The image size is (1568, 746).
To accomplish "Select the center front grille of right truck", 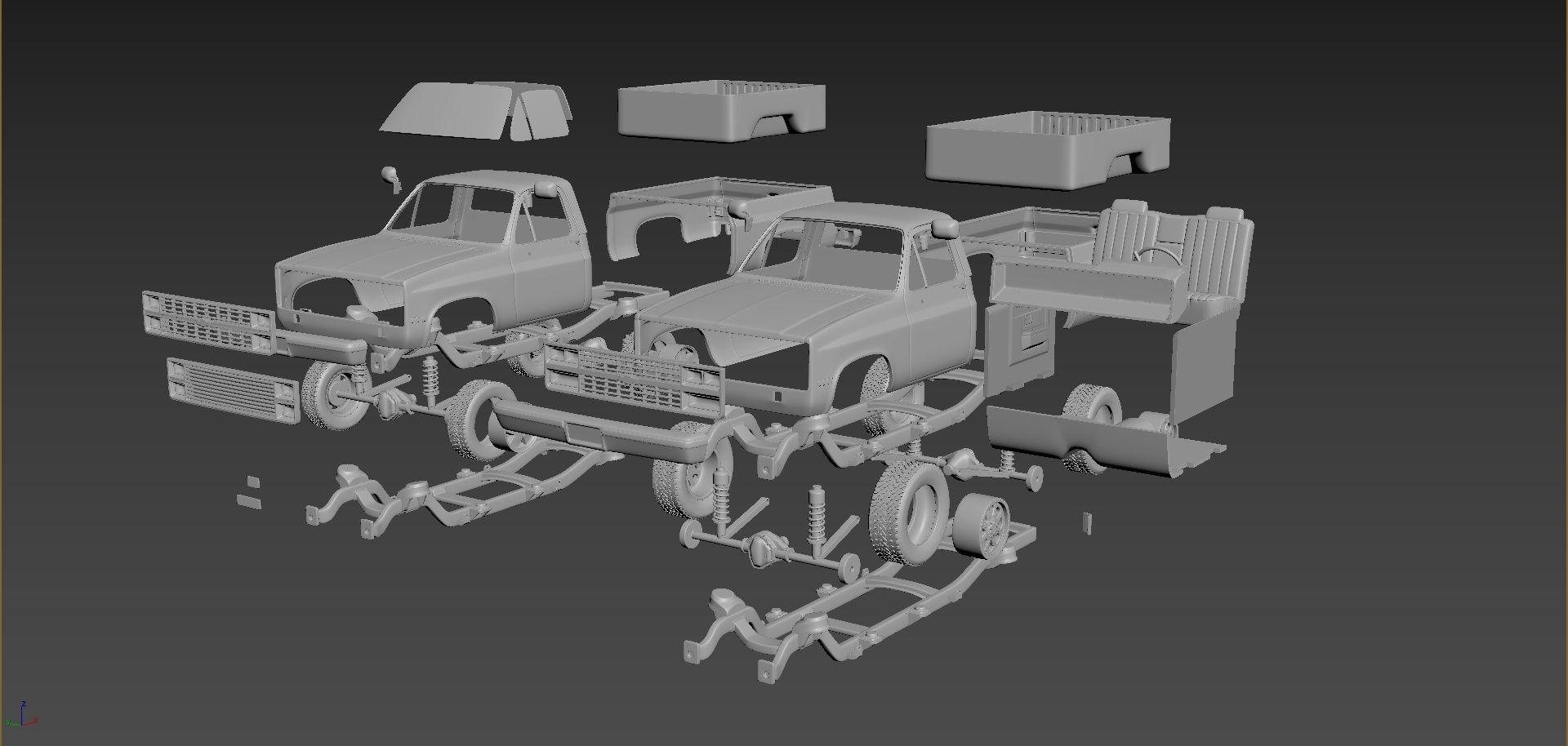I will 635,379.
